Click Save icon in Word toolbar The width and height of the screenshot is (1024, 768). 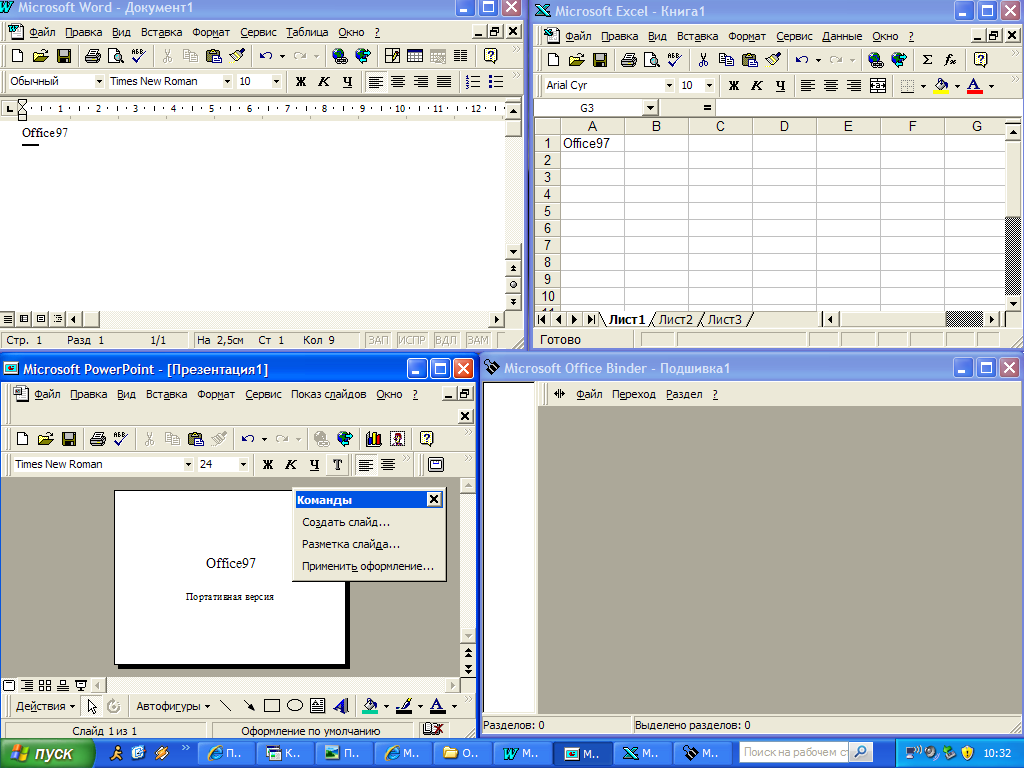tap(63, 56)
